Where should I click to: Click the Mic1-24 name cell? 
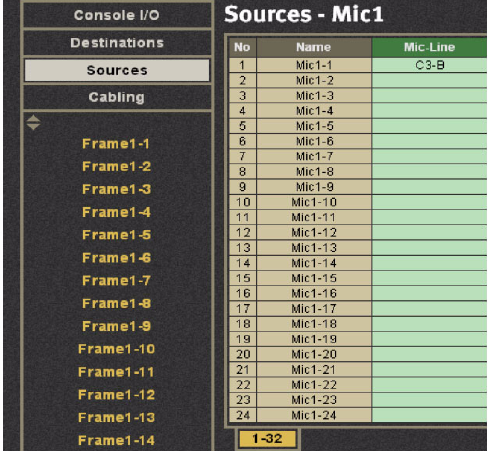(x=314, y=415)
